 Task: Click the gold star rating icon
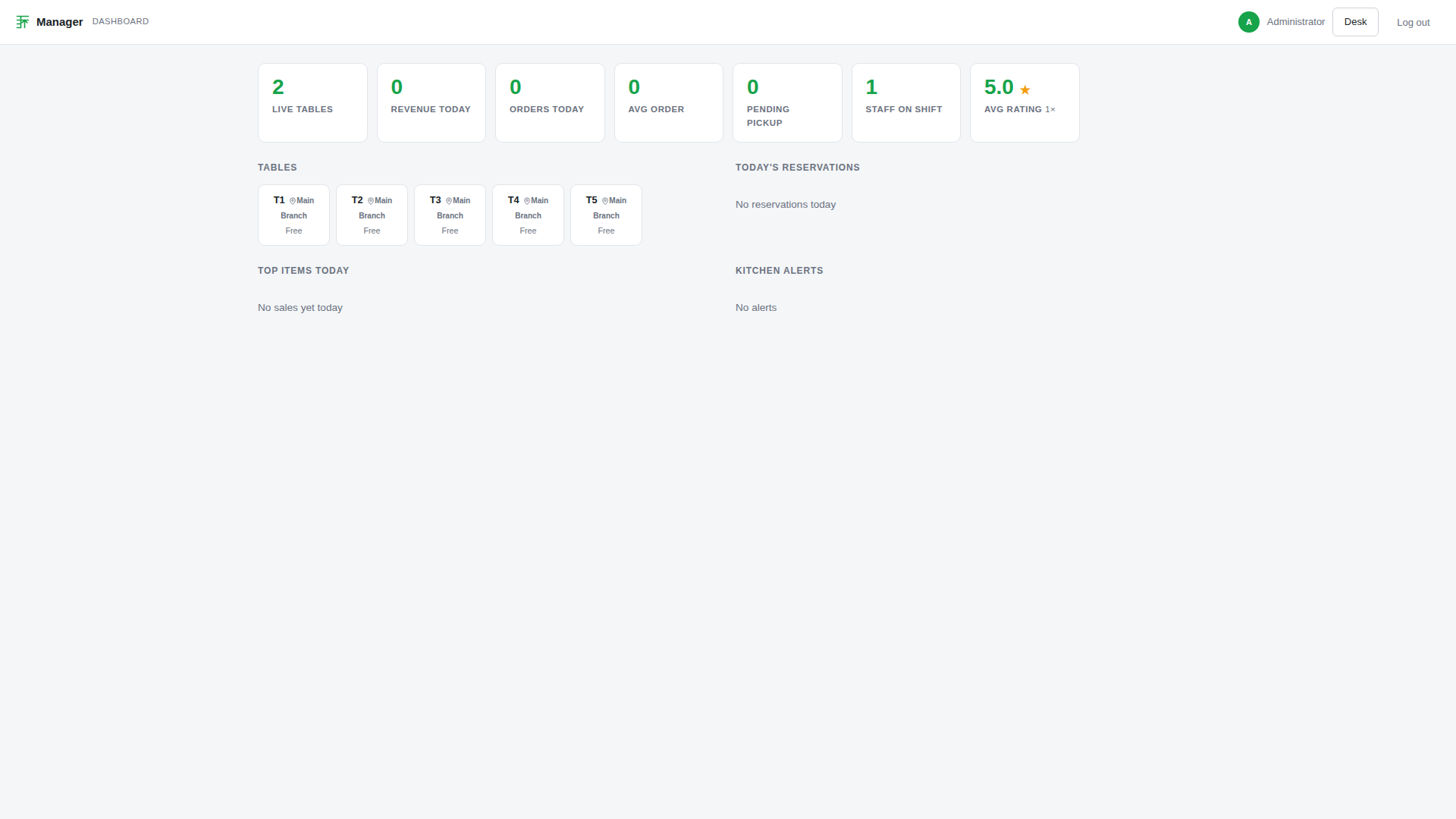tap(1025, 89)
